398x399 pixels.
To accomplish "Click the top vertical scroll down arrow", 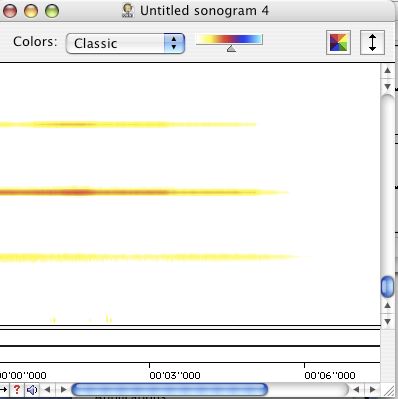I will tap(387, 86).
